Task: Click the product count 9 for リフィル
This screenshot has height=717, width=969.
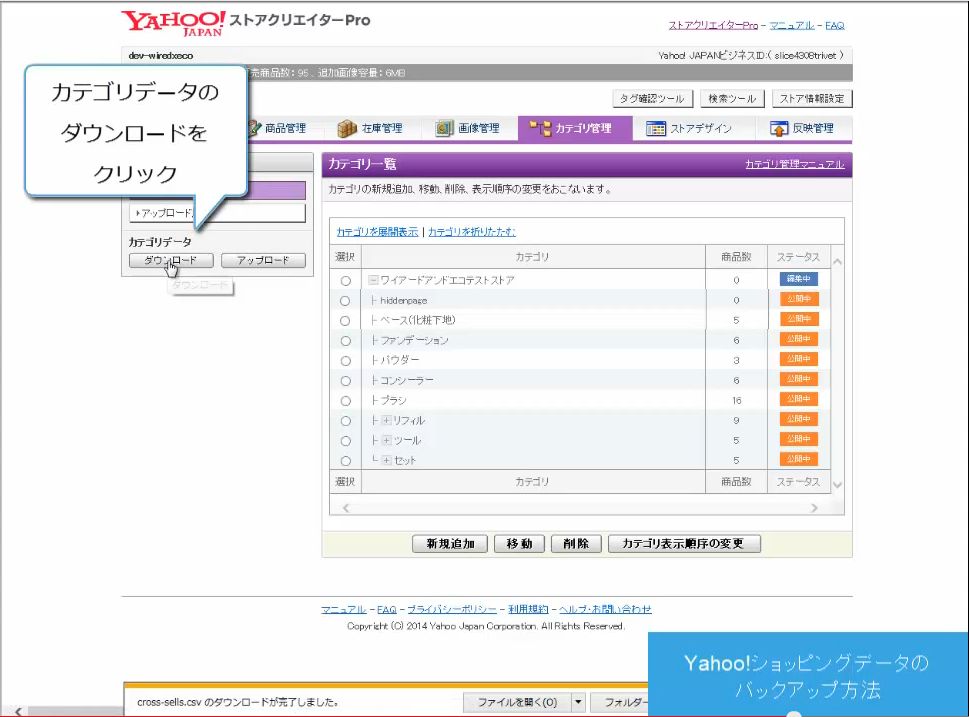Action: tap(737, 420)
